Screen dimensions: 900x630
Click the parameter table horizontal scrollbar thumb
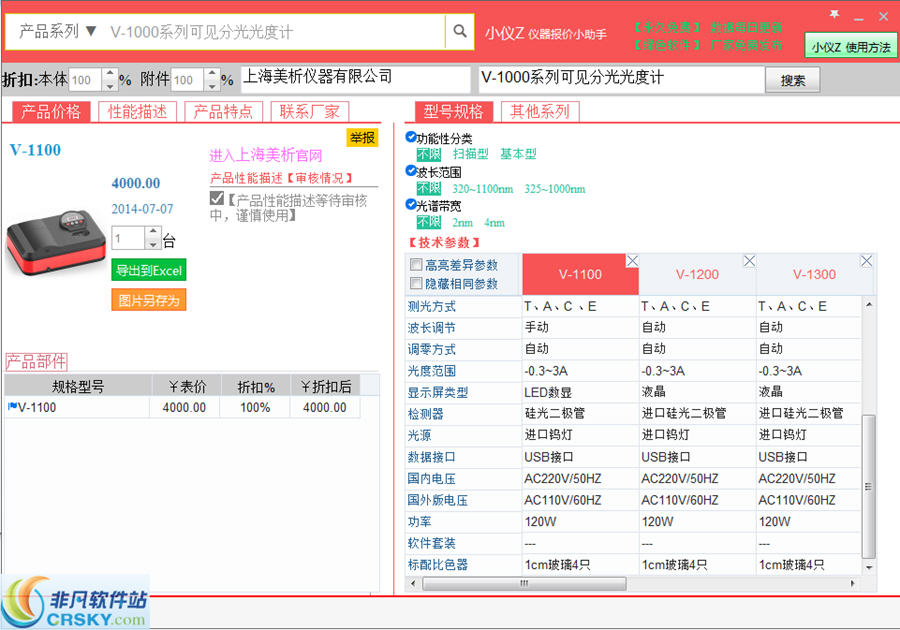pos(524,584)
